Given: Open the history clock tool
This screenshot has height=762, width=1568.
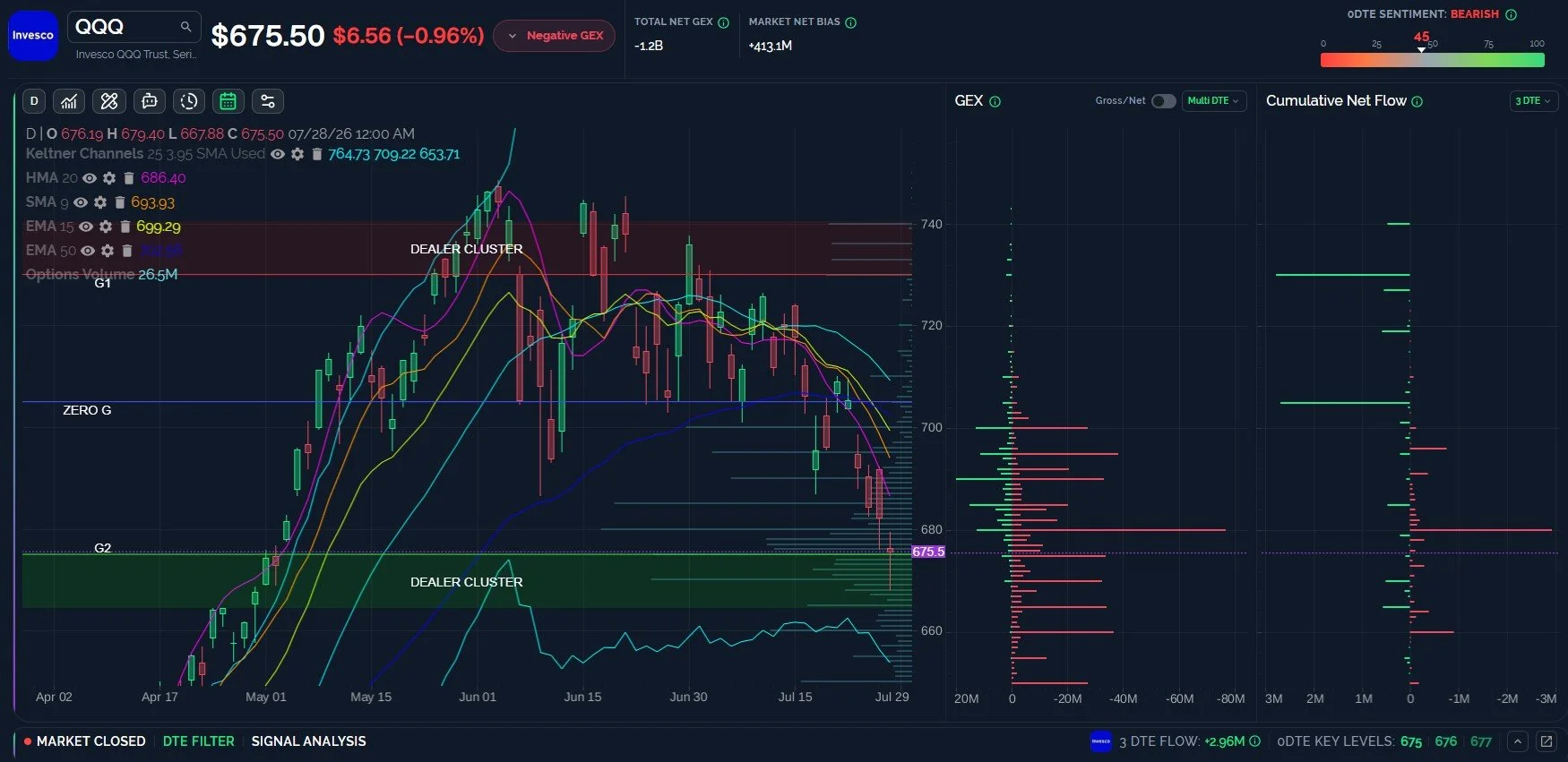Looking at the screenshot, I should point(189,101).
